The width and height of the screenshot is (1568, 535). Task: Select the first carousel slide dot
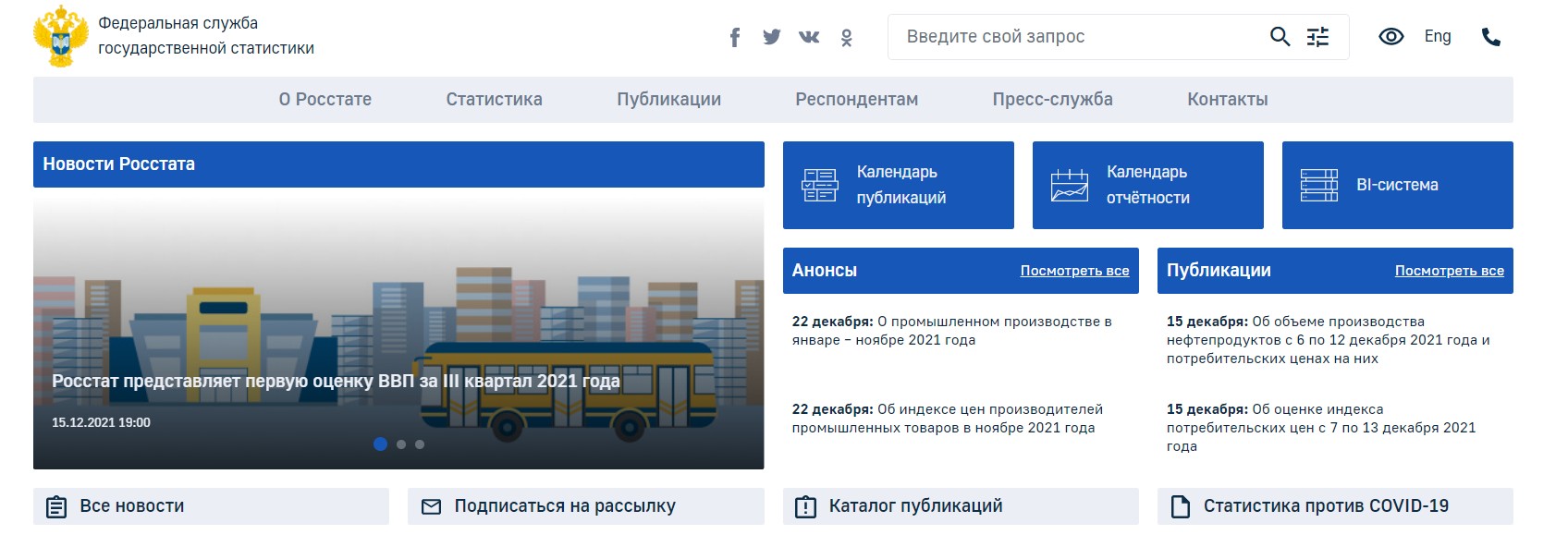[380, 444]
